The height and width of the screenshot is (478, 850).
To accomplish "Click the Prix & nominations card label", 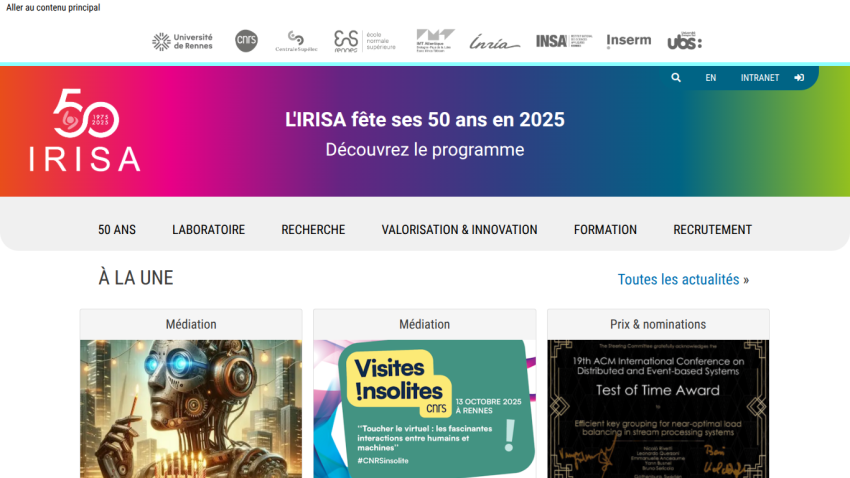I will [658, 324].
